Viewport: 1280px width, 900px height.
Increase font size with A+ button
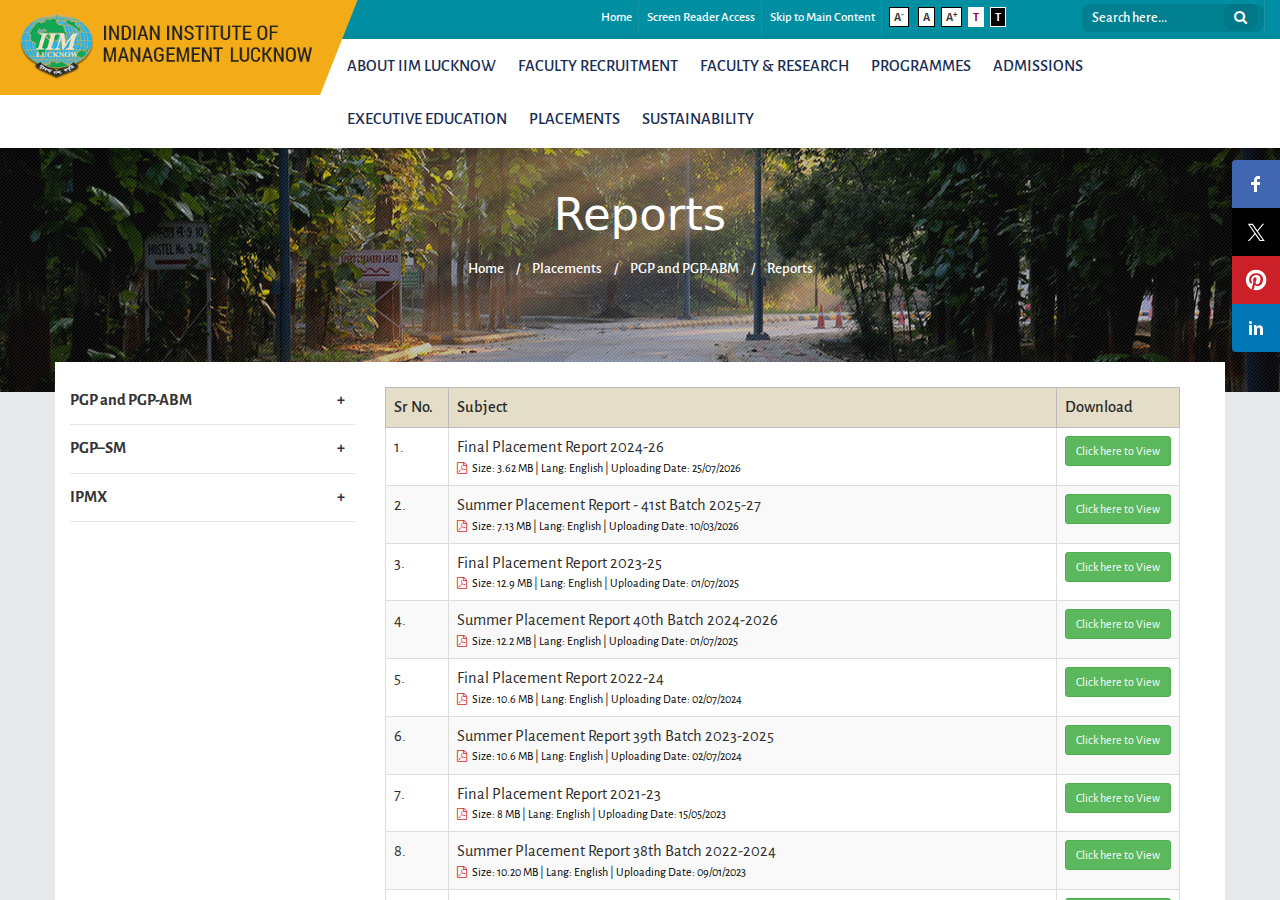951,17
